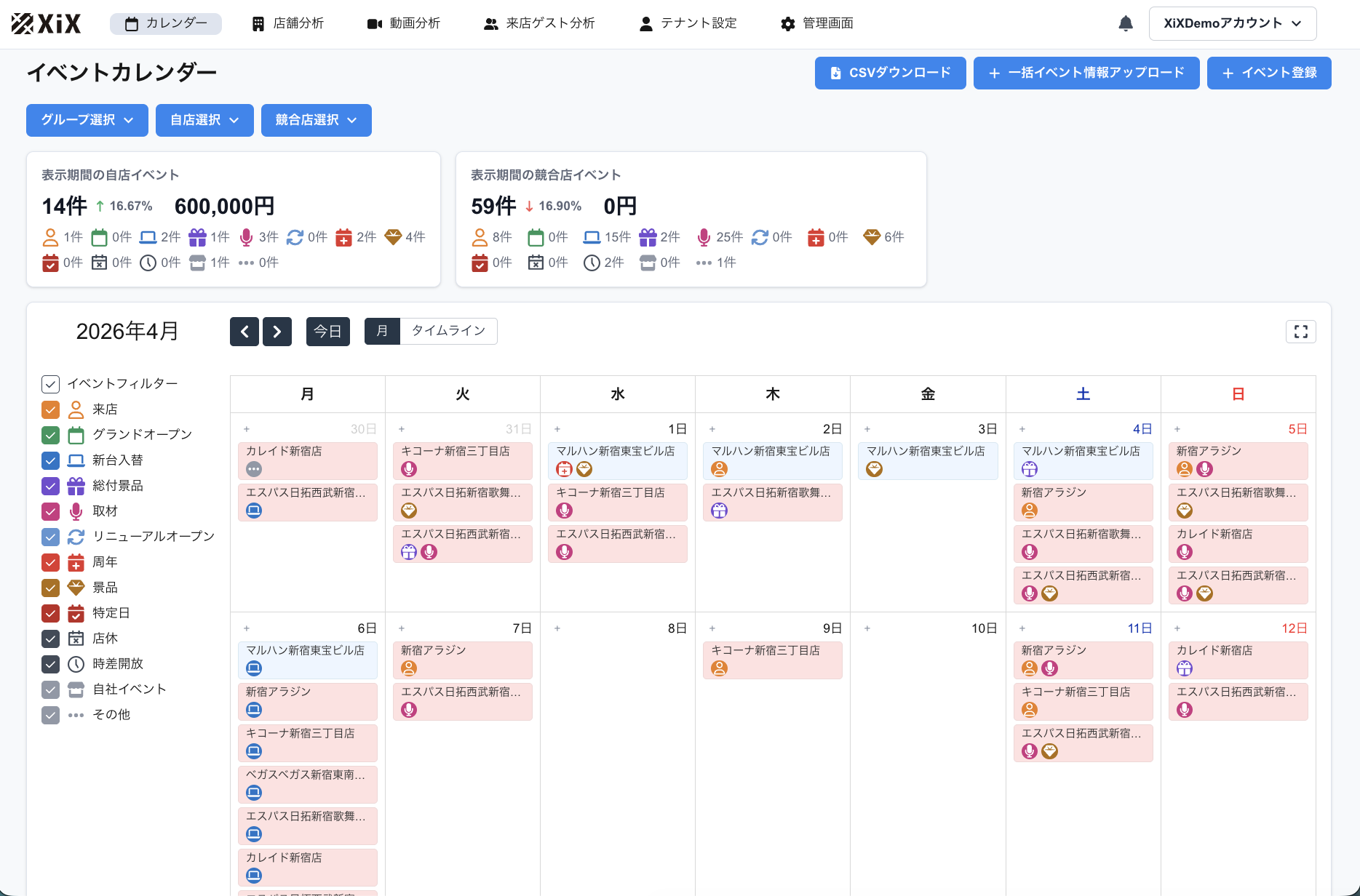This screenshot has width=1360, height=896.
Task: Click 総付景品 gift icon in filter list
Action: pos(76,486)
